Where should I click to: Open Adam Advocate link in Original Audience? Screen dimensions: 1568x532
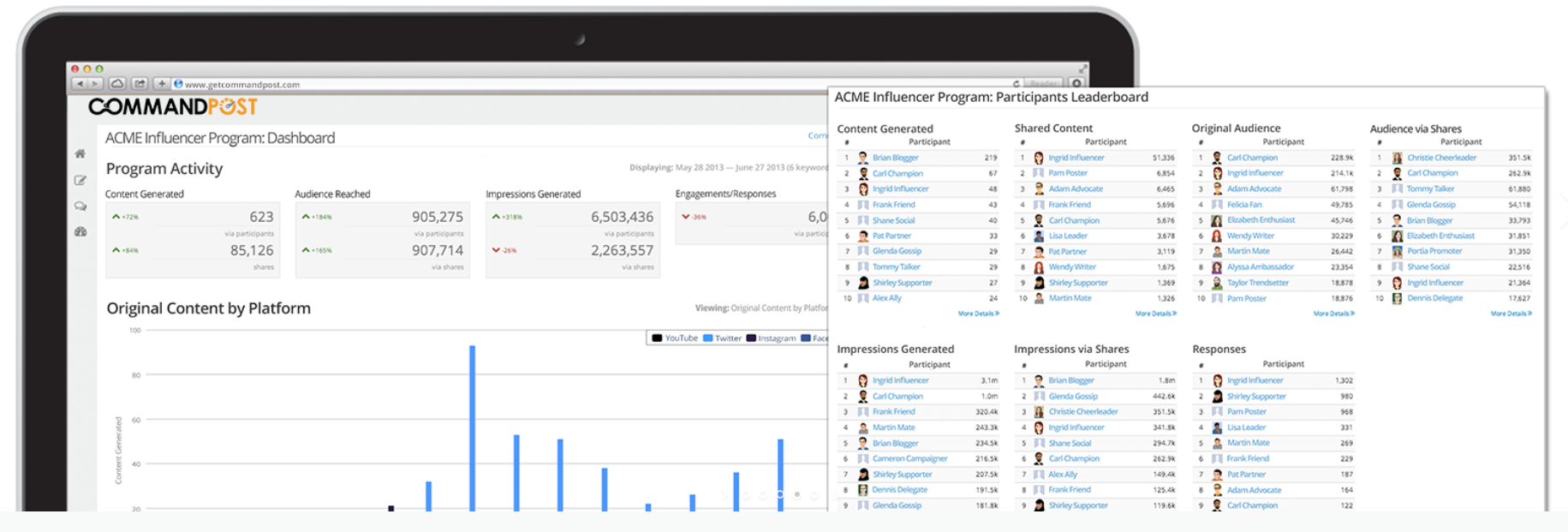(x=1254, y=188)
